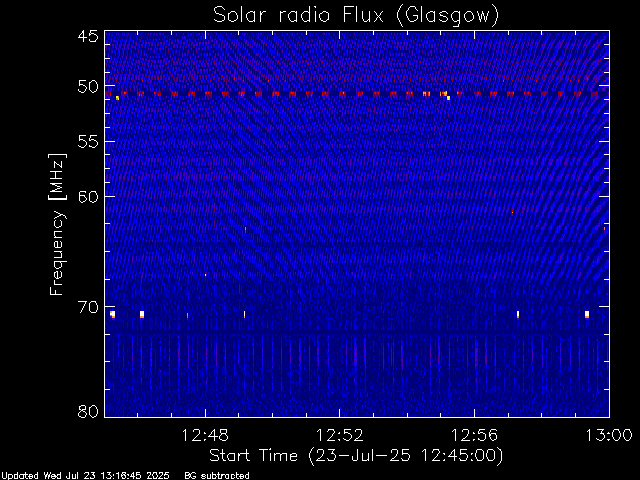Click the 55 frequency tick label

tap(88, 142)
